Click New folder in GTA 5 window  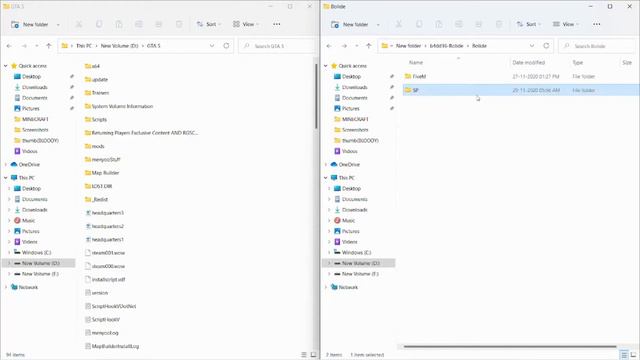pos(30,24)
